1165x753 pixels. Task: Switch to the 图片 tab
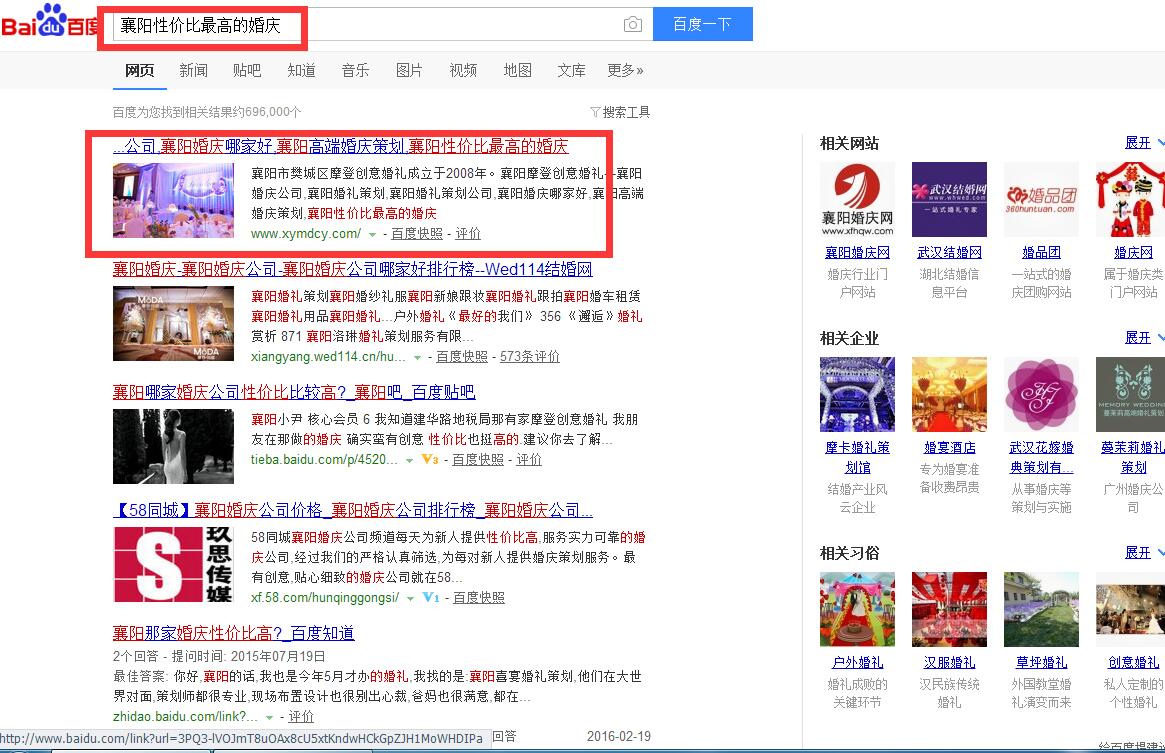[409, 70]
